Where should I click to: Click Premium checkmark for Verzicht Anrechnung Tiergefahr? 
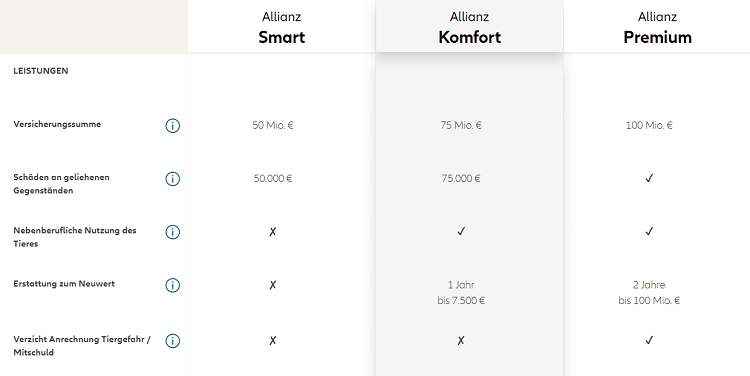[x=649, y=341]
